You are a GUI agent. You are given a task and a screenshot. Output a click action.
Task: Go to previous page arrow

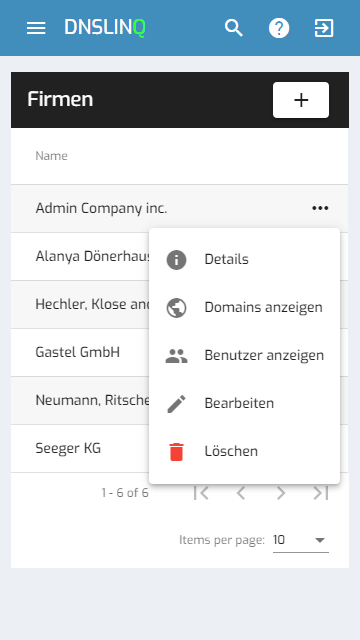click(x=241, y=493)
